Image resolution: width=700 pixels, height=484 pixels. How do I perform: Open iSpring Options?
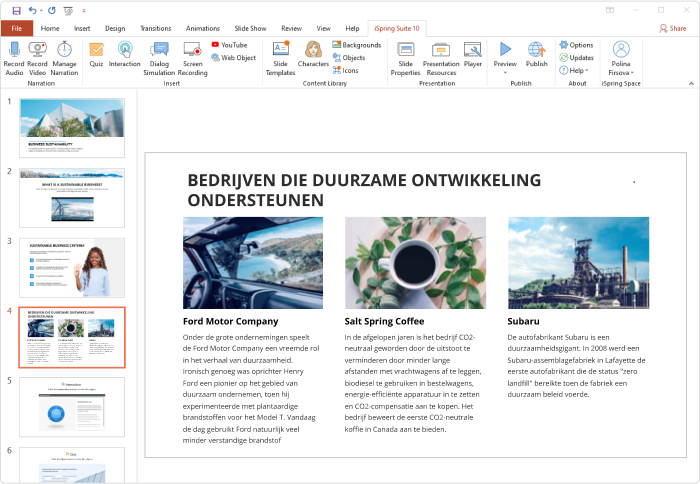tap(576, 45)
